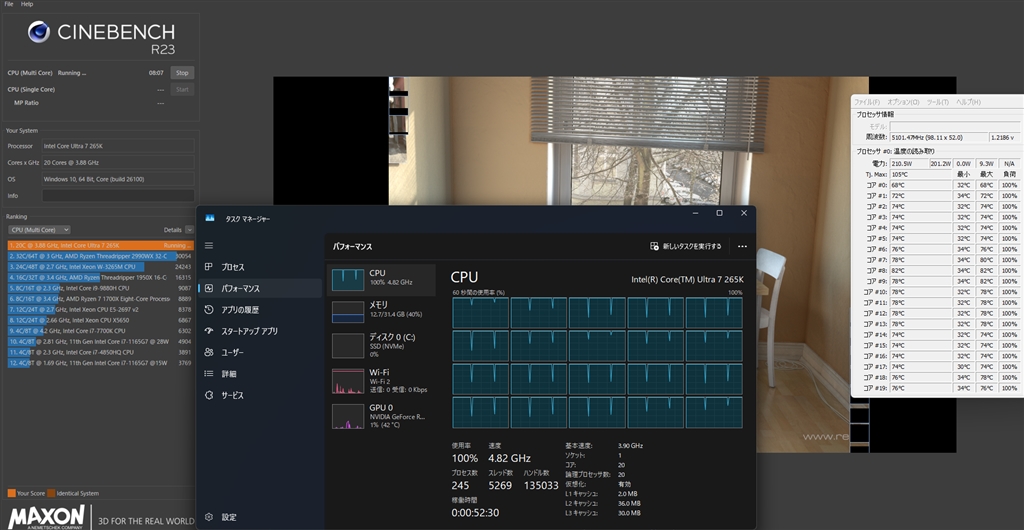The width and height of the screenshot is (1024, 530).
Task: Stop the running Multi Core benchmark
Action: tap(182, 73)
